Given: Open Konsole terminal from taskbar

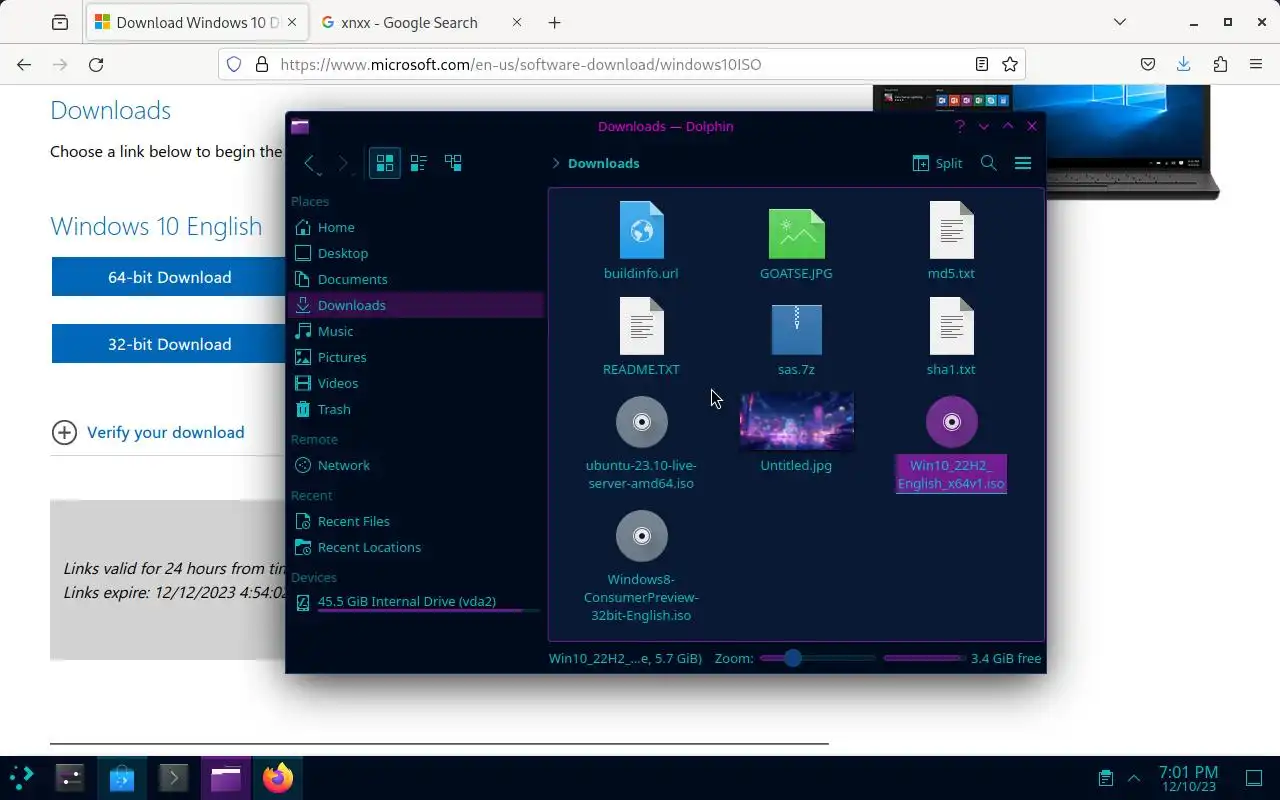Looking at the screenshot, I should [x=174, y=777].
